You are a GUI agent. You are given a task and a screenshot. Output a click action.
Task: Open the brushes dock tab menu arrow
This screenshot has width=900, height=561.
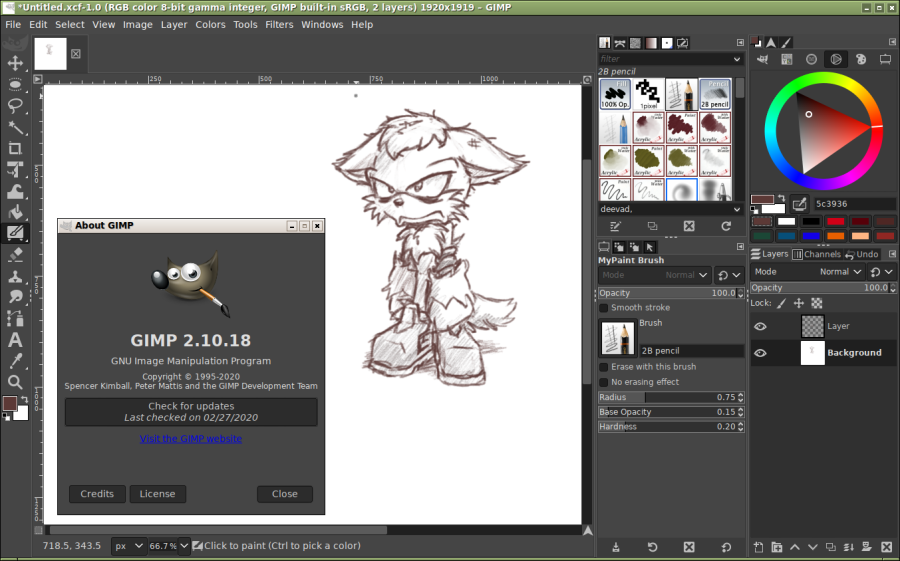point(740,42)
